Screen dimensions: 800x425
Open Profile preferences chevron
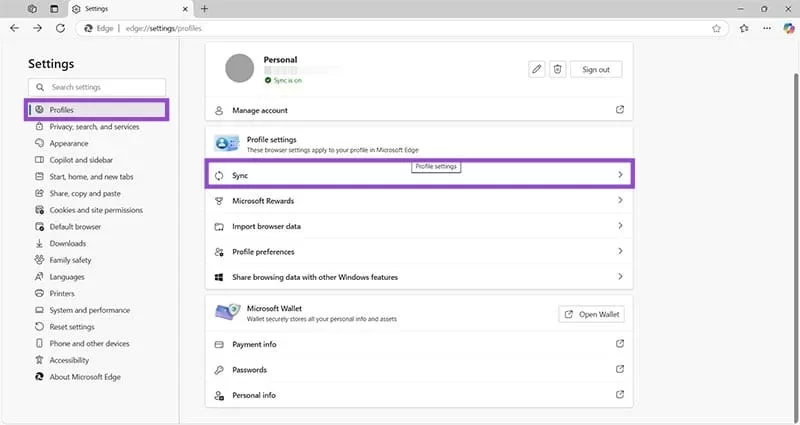[x=620, y=251]
